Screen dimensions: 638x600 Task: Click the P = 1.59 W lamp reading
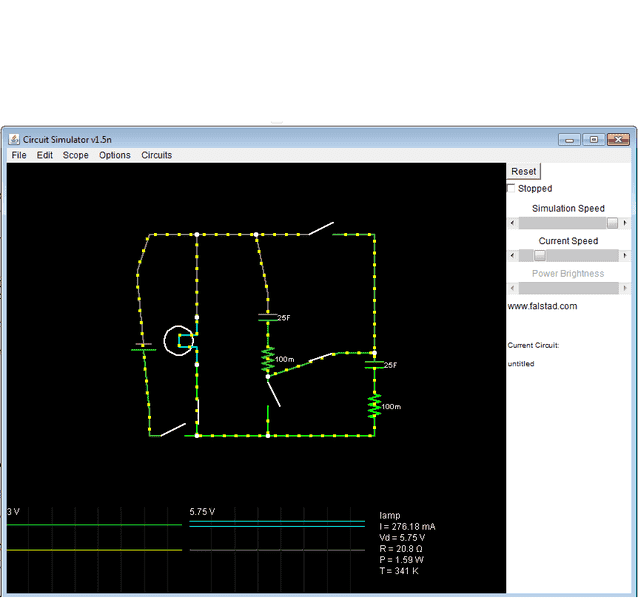tap(402, 560)
